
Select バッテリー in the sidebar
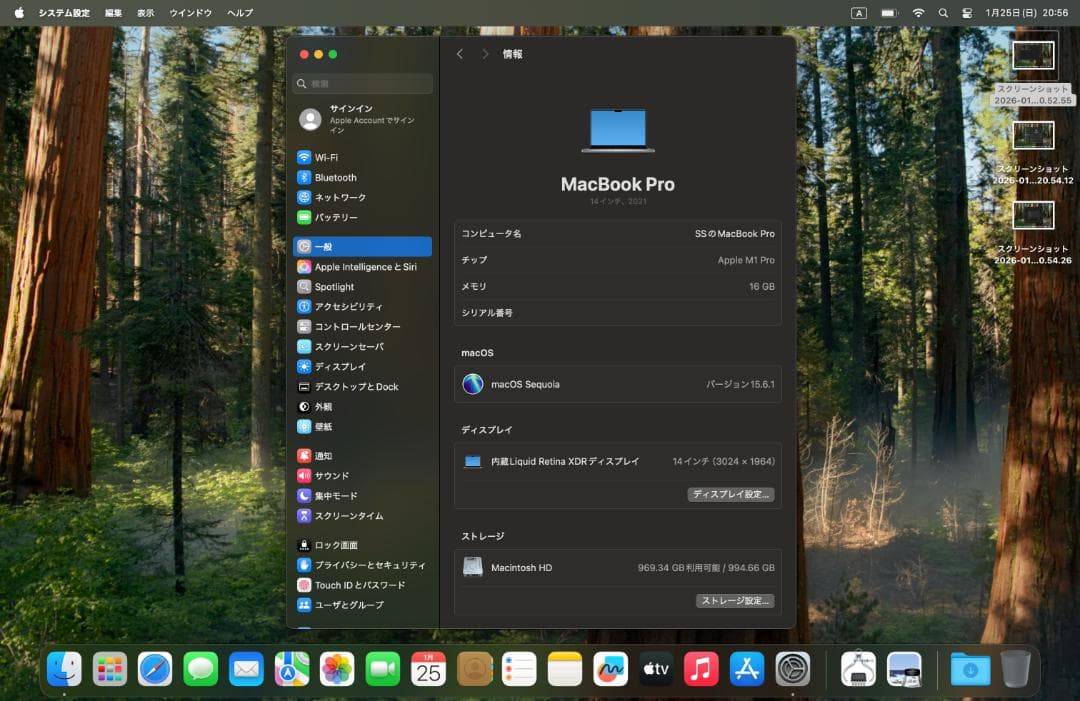tap(340, 217)
